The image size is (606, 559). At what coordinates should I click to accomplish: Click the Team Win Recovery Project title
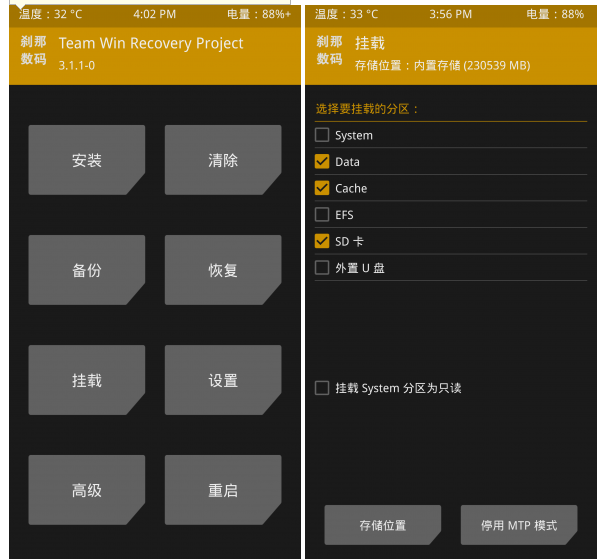point(151,43)
